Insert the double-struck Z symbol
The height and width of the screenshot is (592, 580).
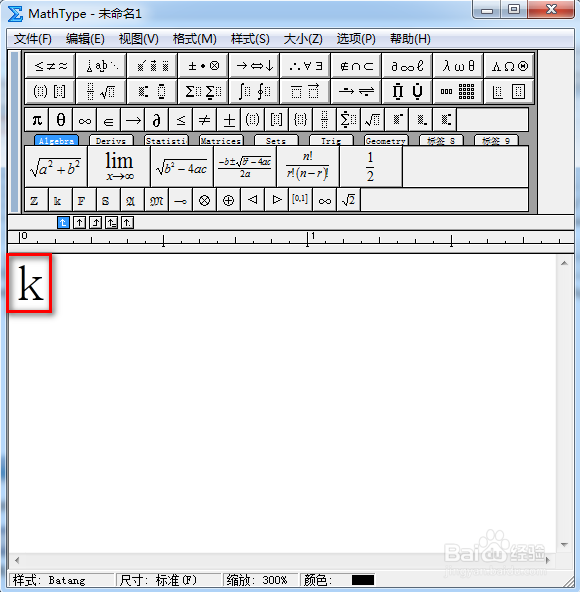tap(37, 200)
